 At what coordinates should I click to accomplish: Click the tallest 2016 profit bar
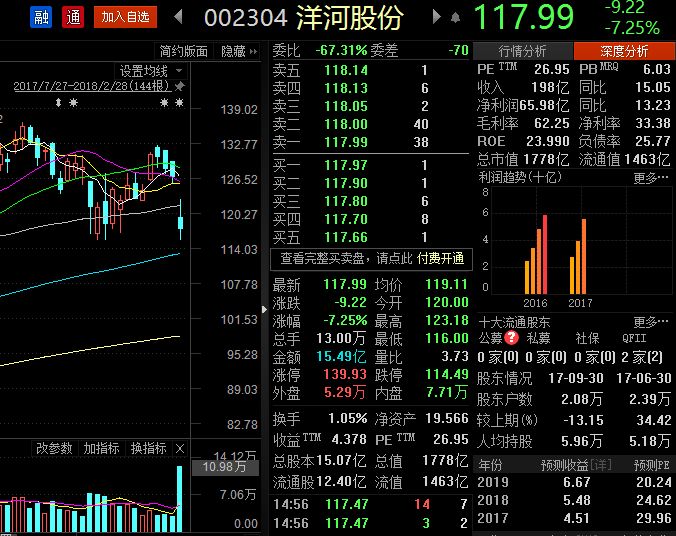[x=545, y=254]
